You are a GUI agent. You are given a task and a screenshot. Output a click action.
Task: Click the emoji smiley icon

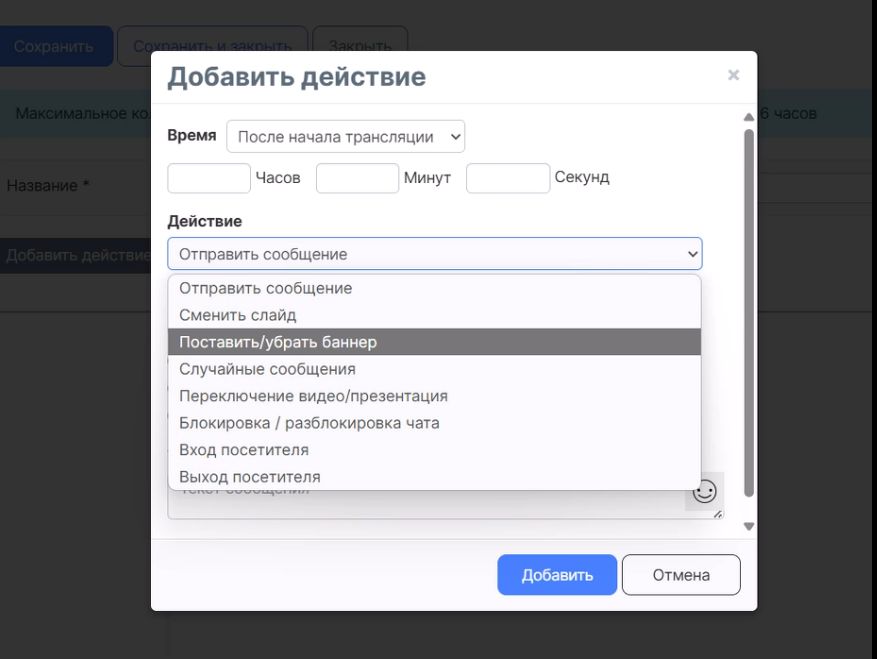(x=704, y=491)
